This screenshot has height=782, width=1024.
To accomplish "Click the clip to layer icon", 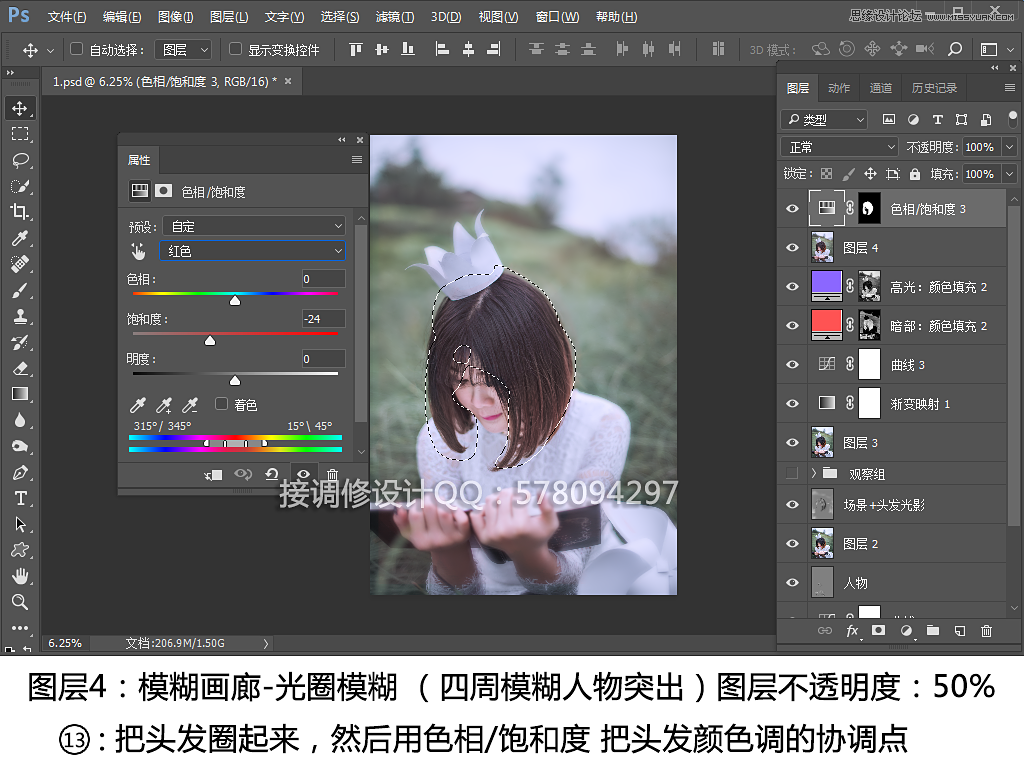I will (213, 475).
